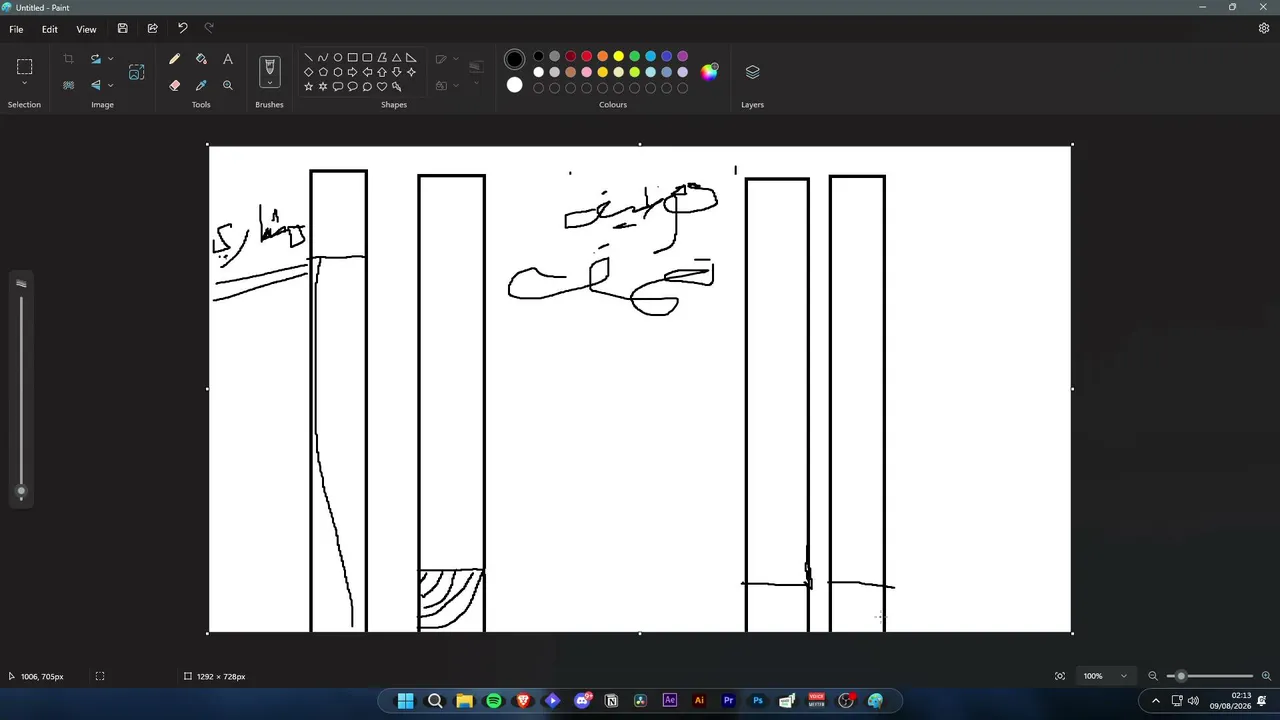Screen dimensions: 1280x720
Task: Choose the Diamond shape
Action: click(x=308, y=72)
